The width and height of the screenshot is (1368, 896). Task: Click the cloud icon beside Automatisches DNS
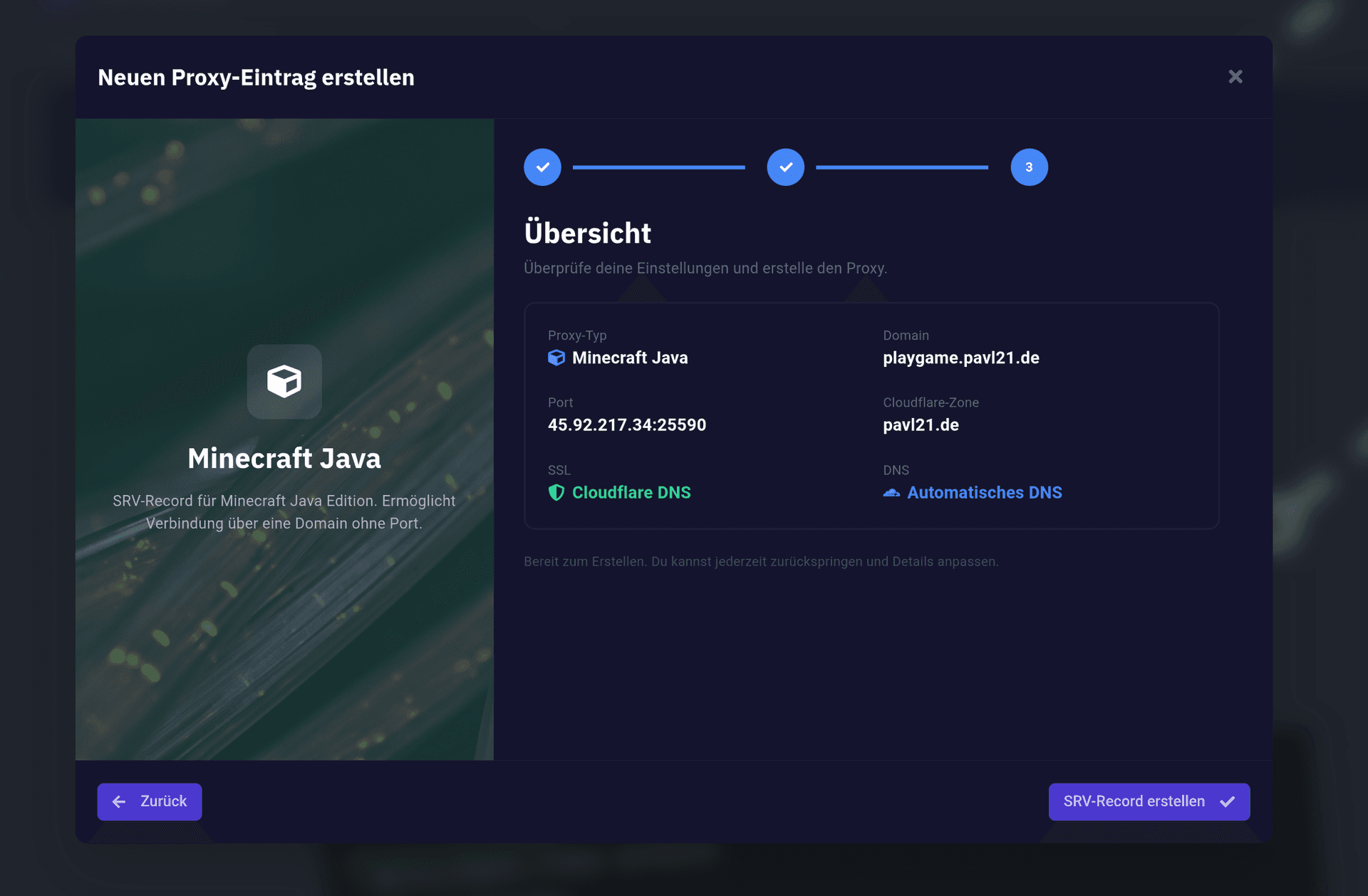point(891,493)
